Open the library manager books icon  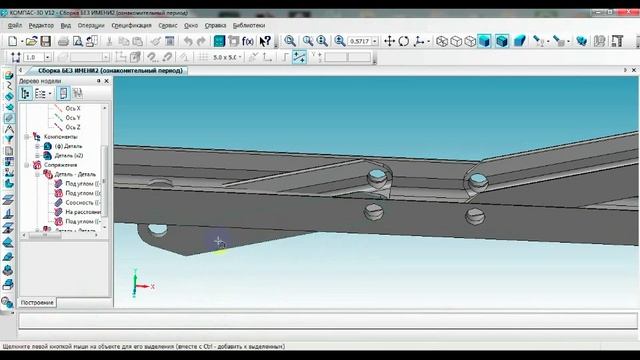tap(599, 41)
